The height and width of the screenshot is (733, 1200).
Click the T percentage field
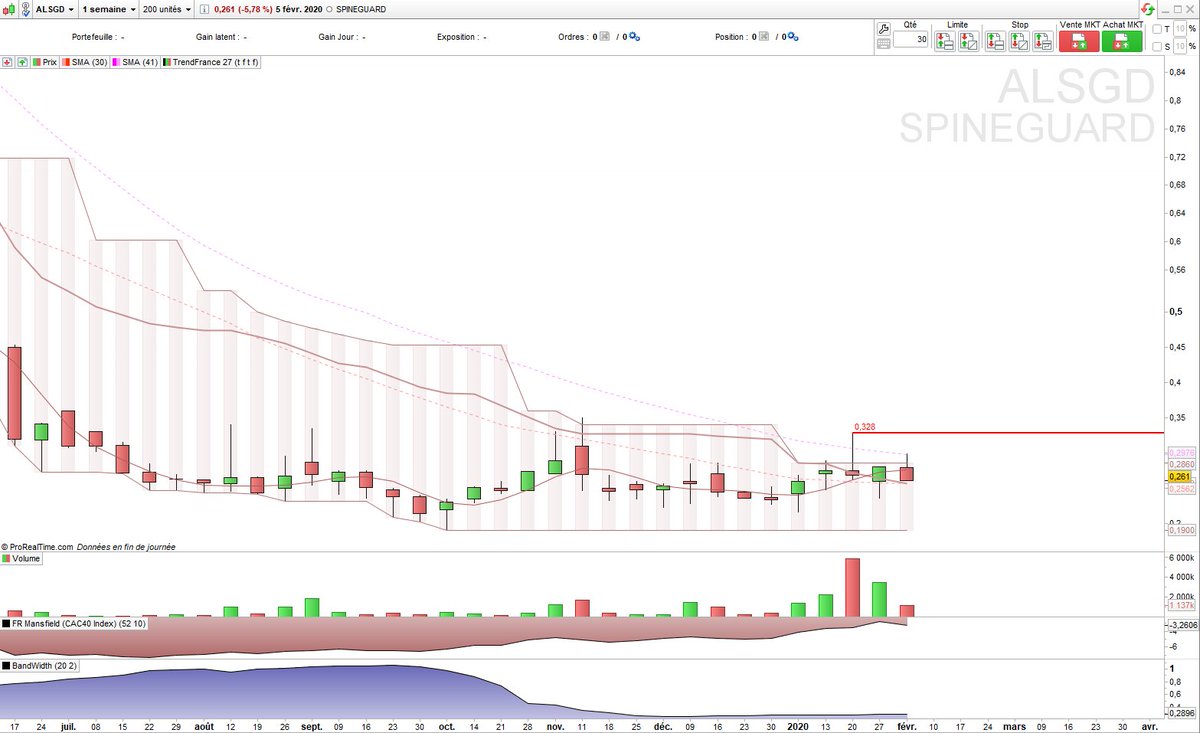point(1180,29)
